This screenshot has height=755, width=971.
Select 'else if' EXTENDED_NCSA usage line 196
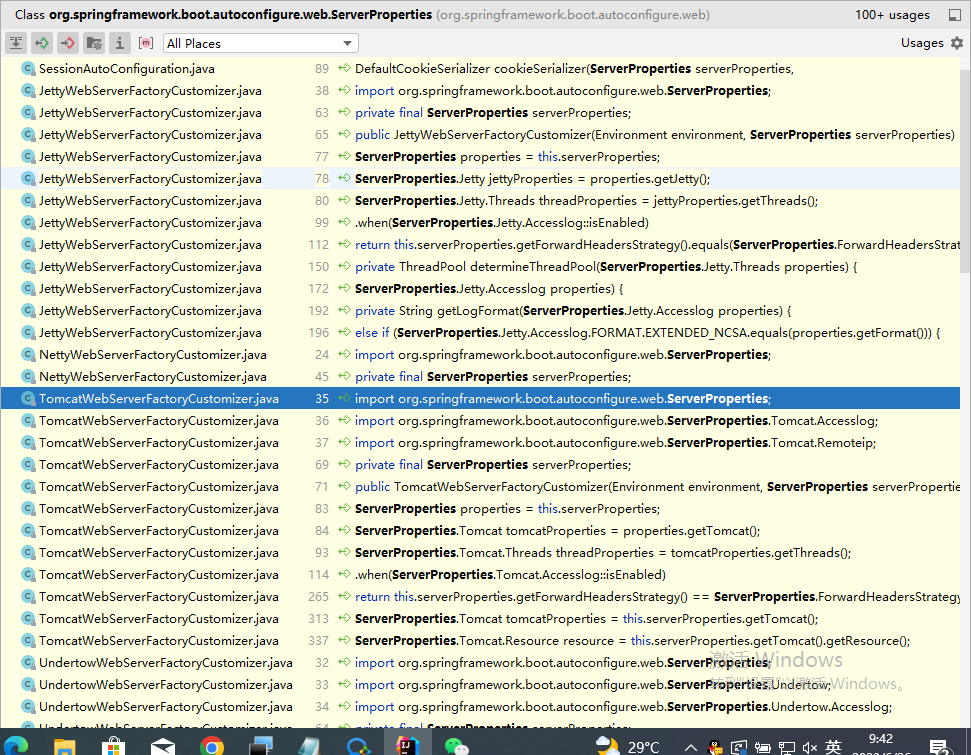[648, 333]
